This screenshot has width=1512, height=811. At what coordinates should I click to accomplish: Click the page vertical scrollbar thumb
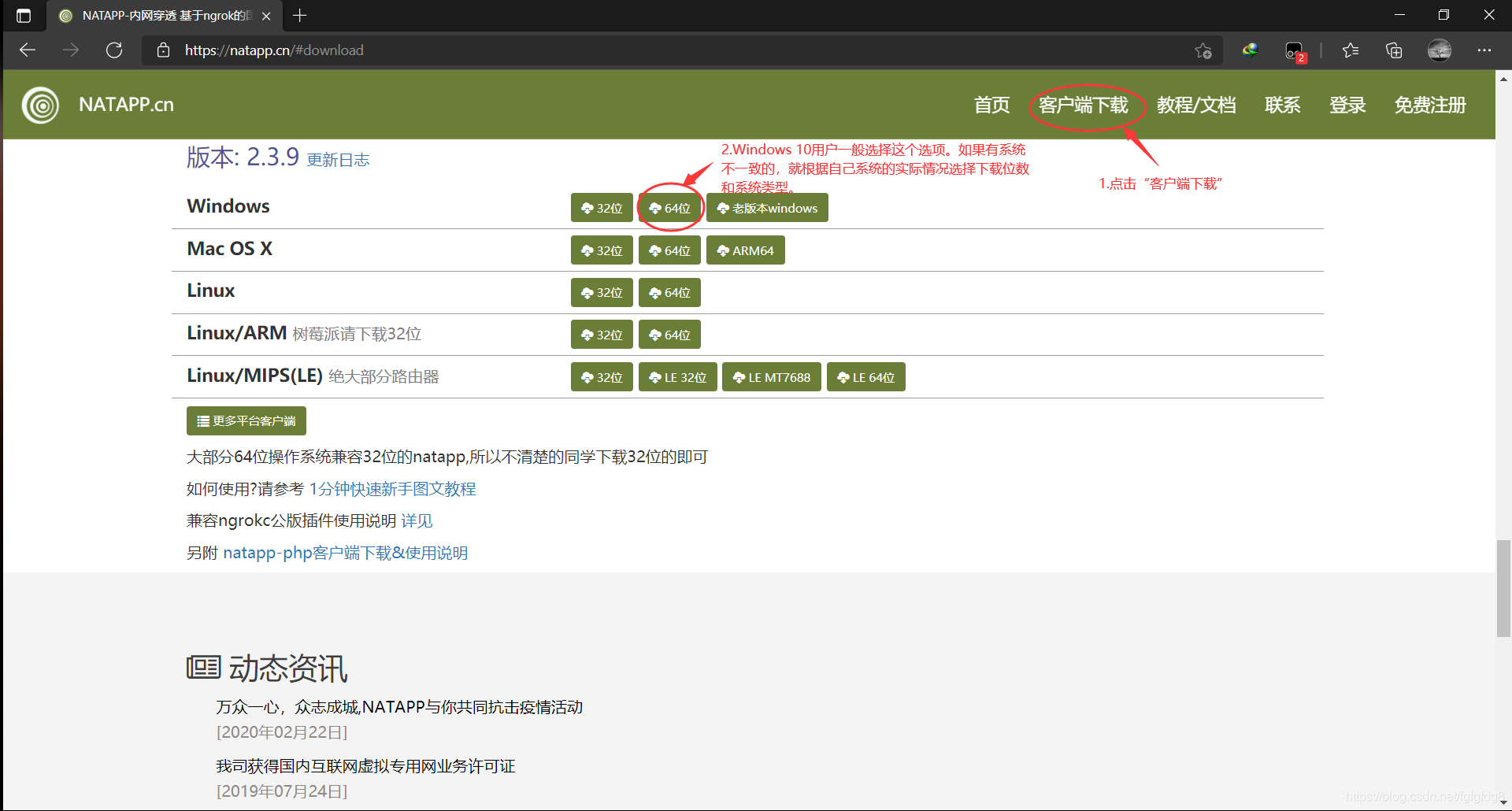tap(1503, 588)
